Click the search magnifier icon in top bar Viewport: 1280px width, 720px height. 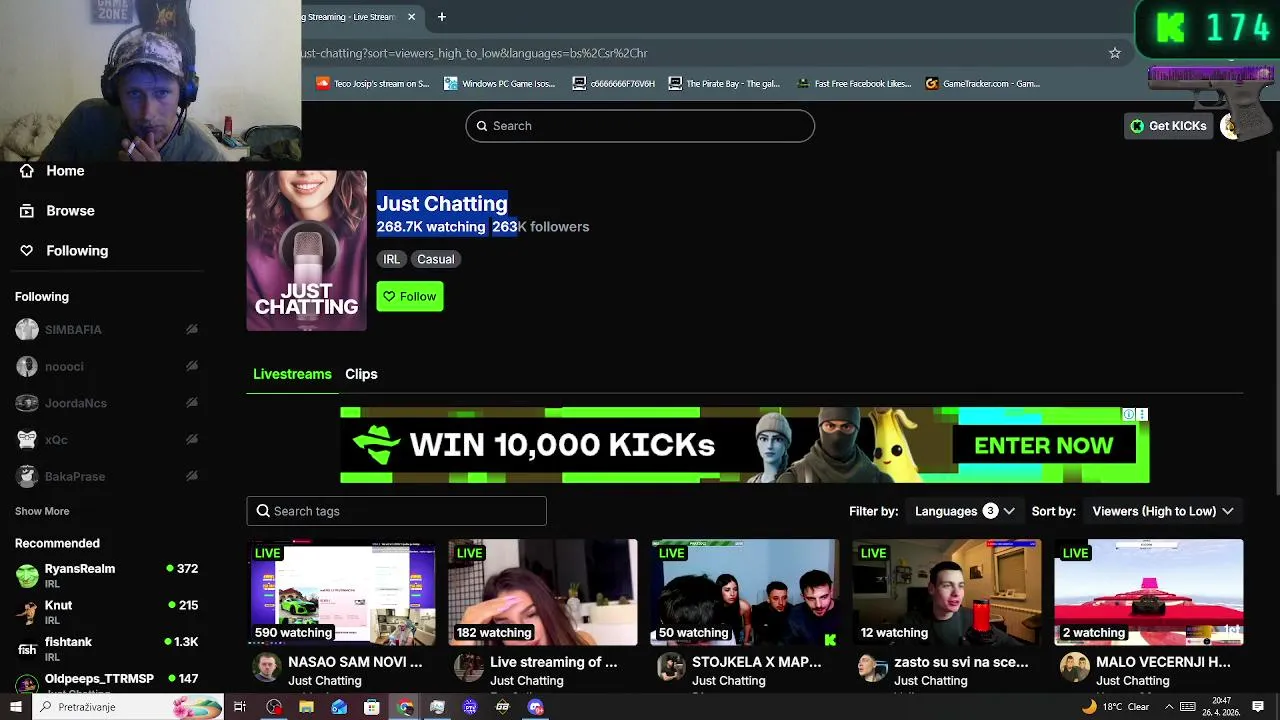point(482,126)
